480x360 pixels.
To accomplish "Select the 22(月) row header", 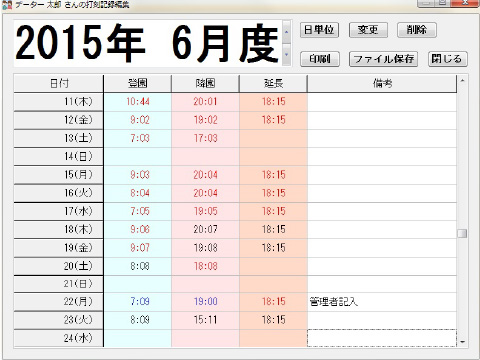I will click(58, 302).
